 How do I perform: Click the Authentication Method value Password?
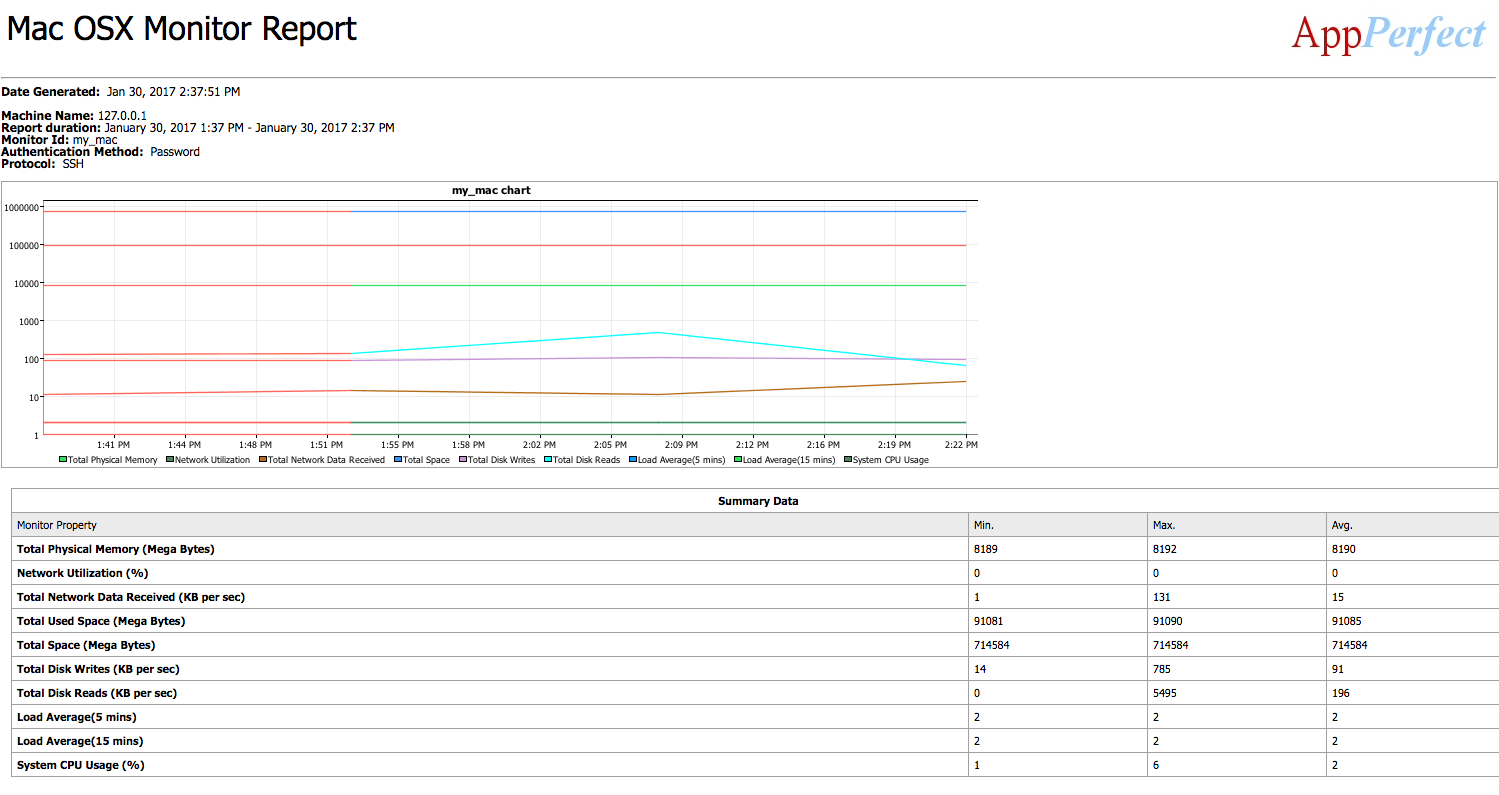click(x=175, y=152)
